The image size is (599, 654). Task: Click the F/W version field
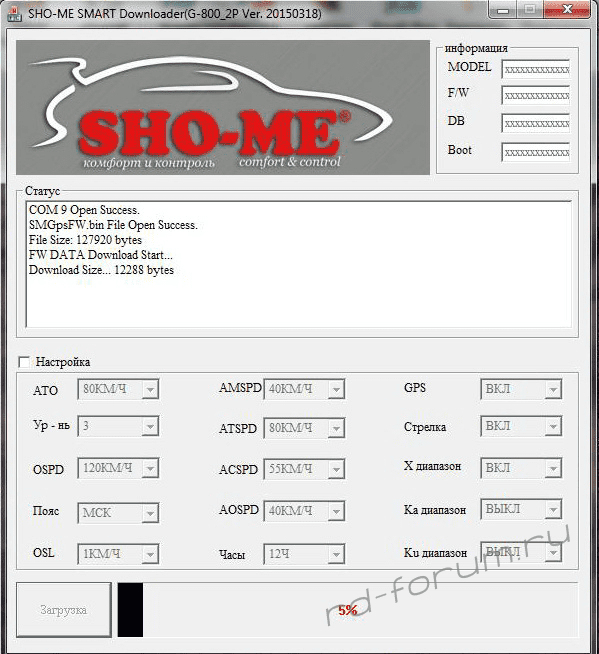(536, 96)
